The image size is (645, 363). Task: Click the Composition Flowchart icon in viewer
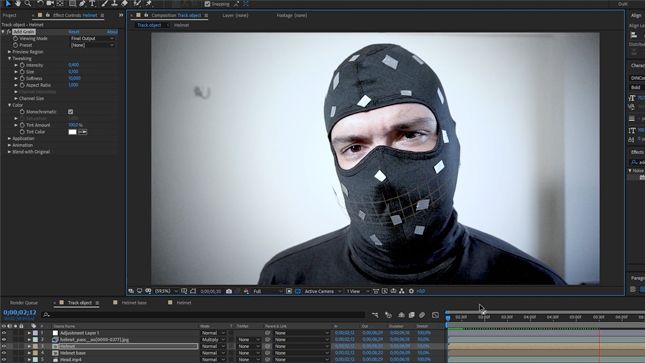click(x=402, y=291)
